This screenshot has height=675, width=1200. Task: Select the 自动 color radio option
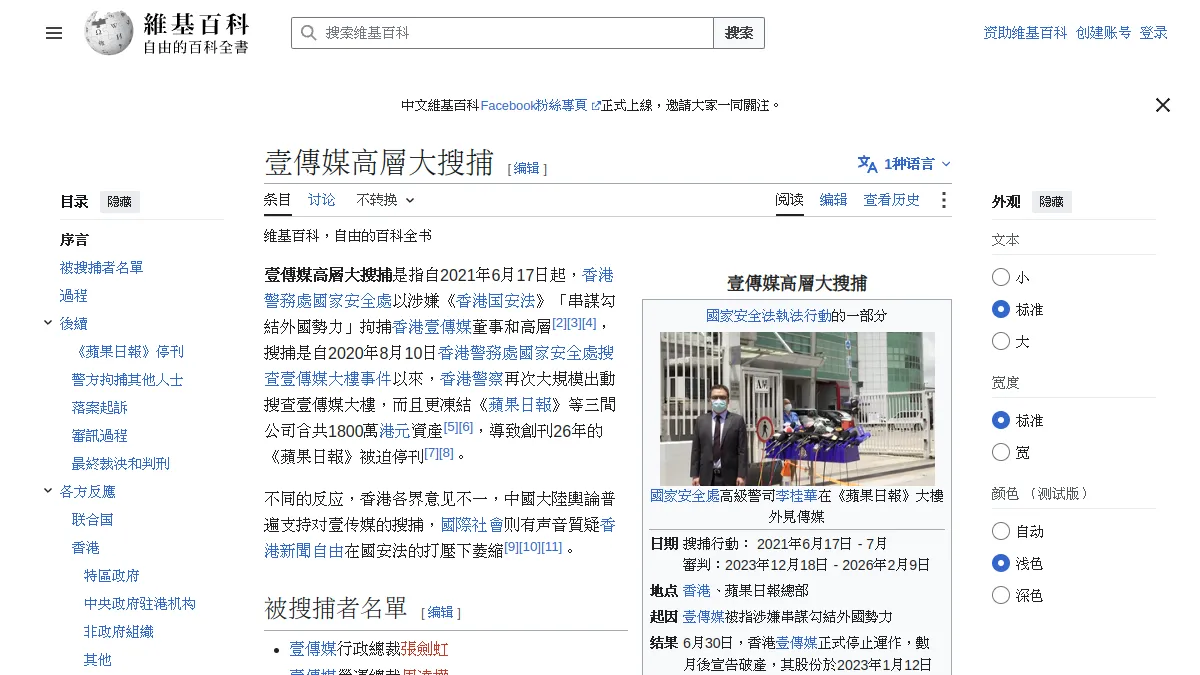coord(1001,531)
